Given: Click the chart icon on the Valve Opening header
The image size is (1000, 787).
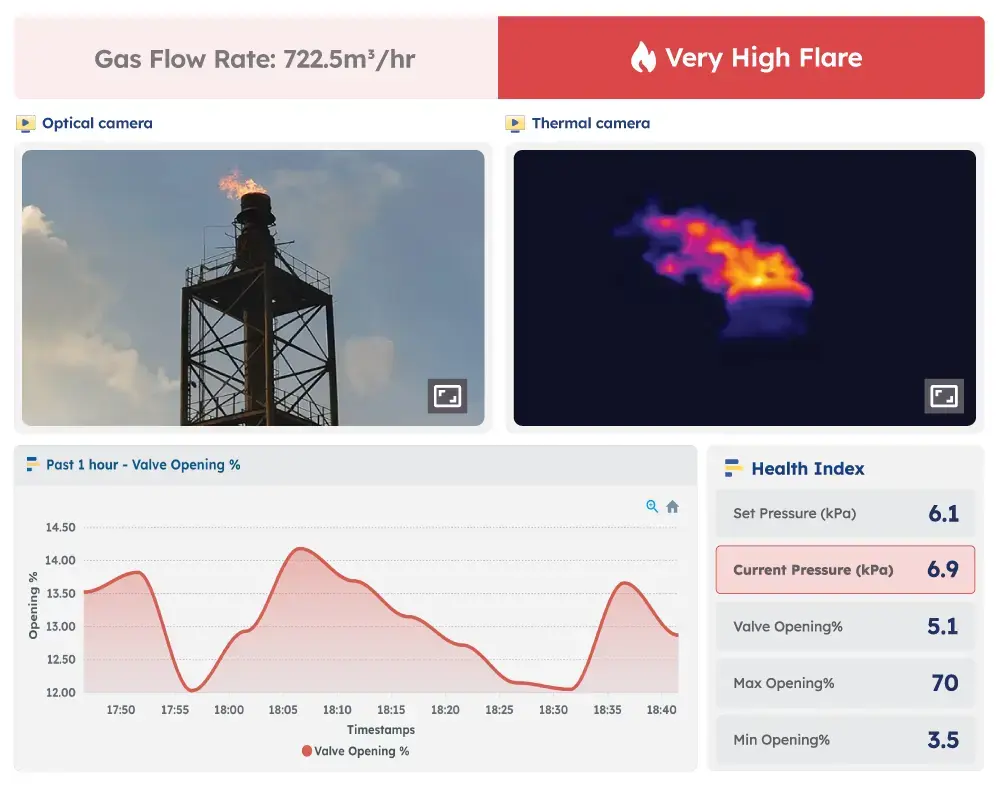Looking at the screenshot, I should pos(33,464).
